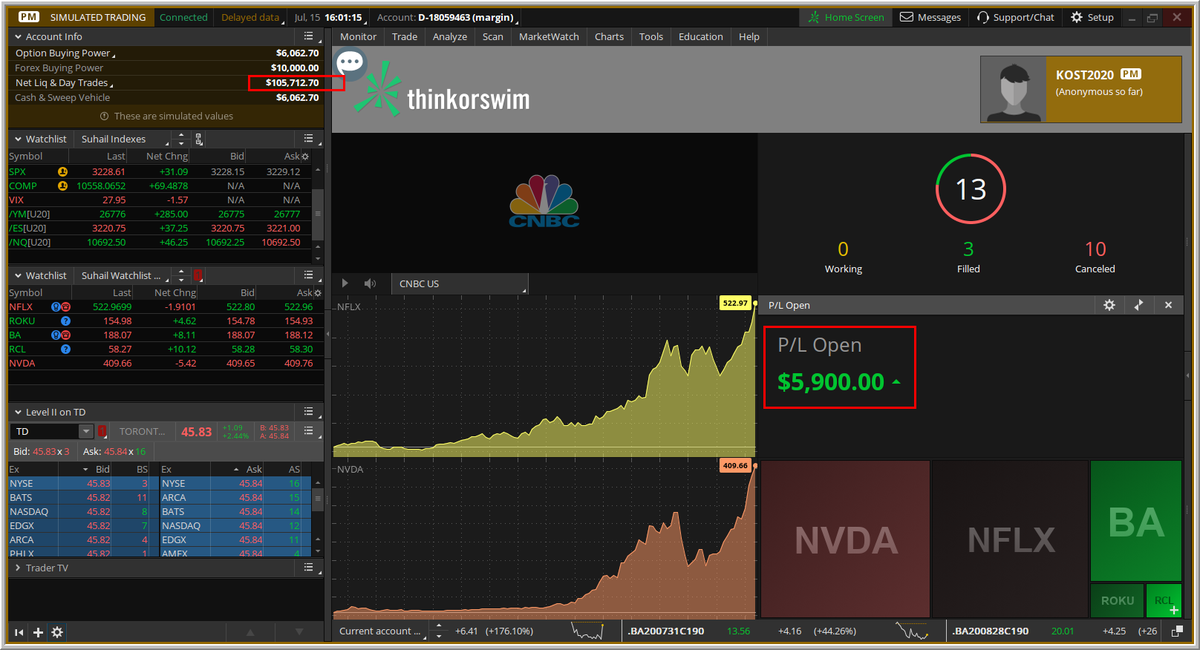Click the SPX yellow info badge

62,172
